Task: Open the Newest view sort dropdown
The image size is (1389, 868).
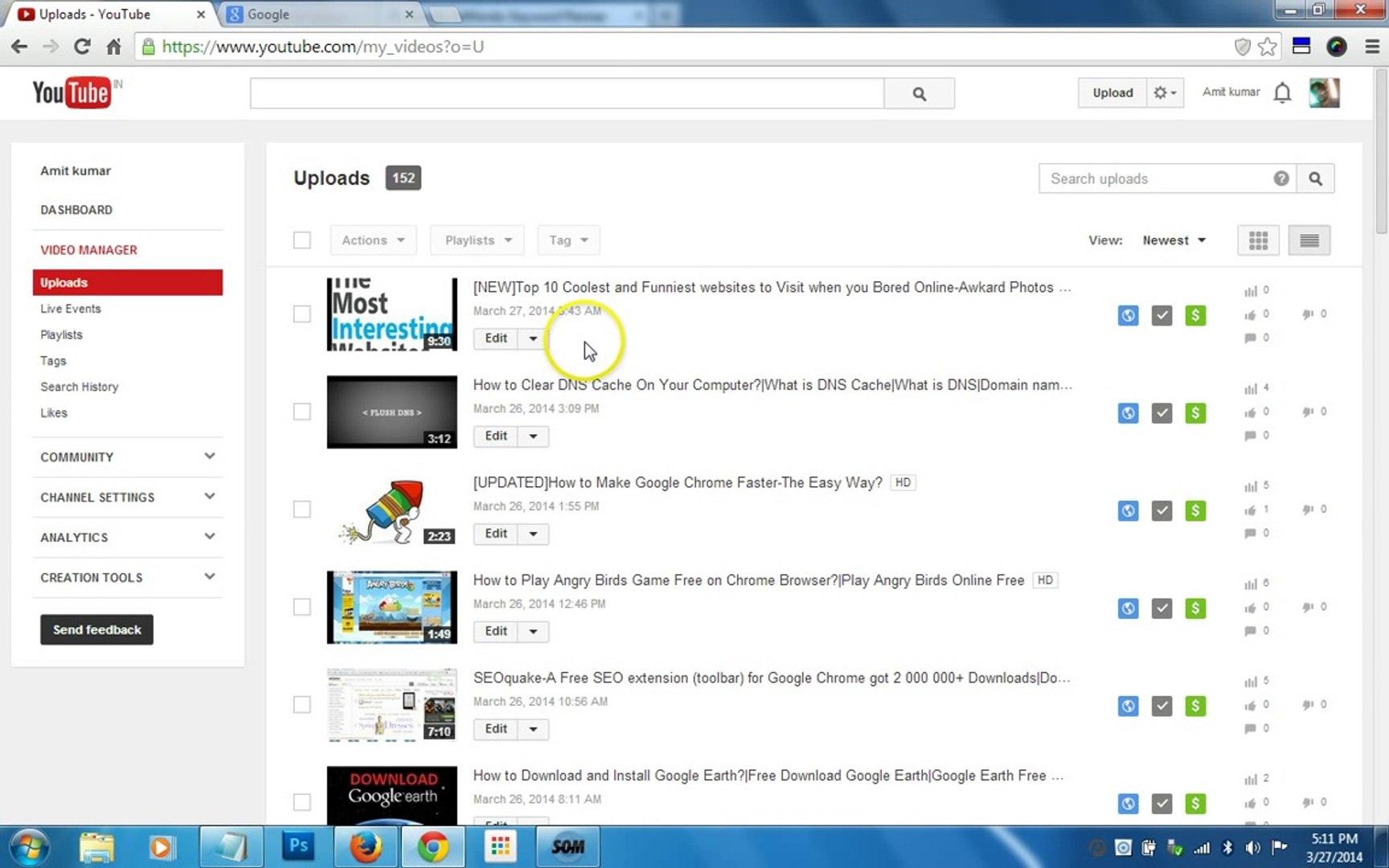Action: tap(1174, 240)
